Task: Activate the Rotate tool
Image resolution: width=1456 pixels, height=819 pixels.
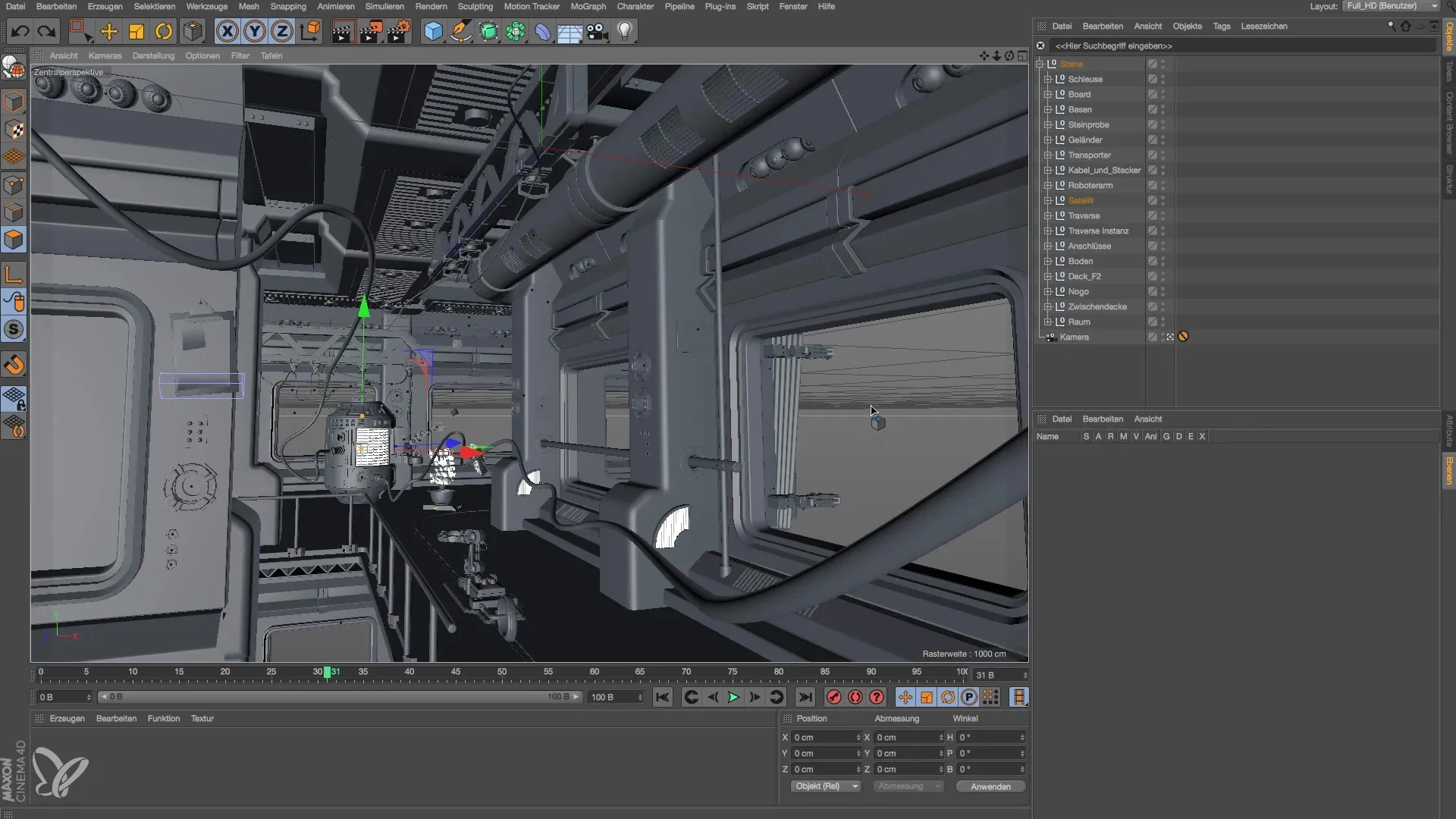Action: [164, 31]
